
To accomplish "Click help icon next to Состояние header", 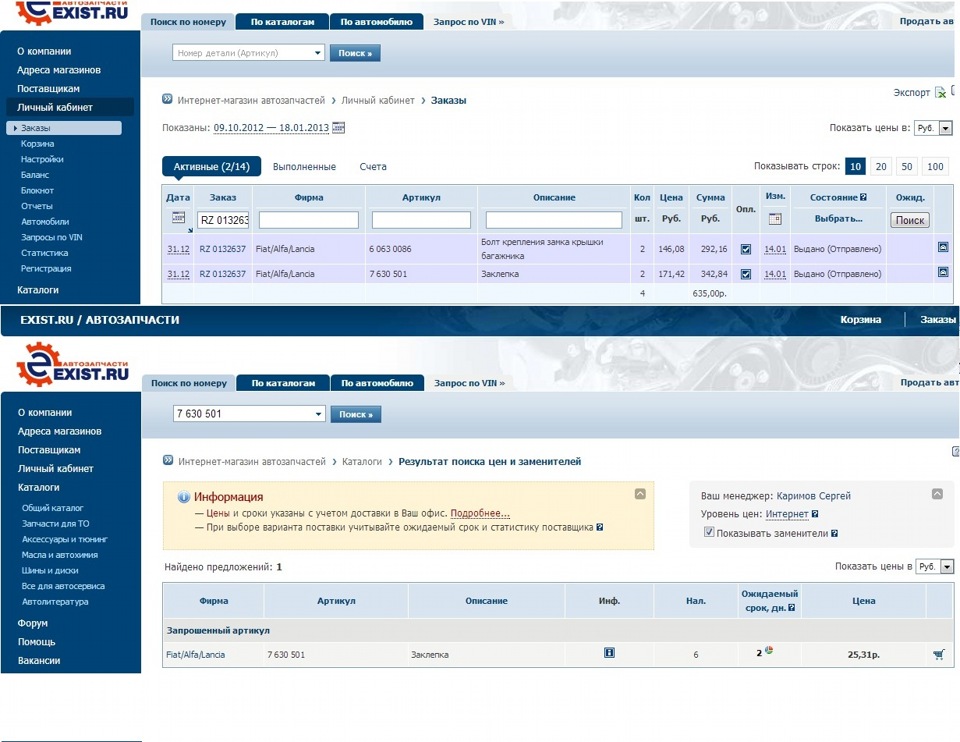I will pos(863,197).
